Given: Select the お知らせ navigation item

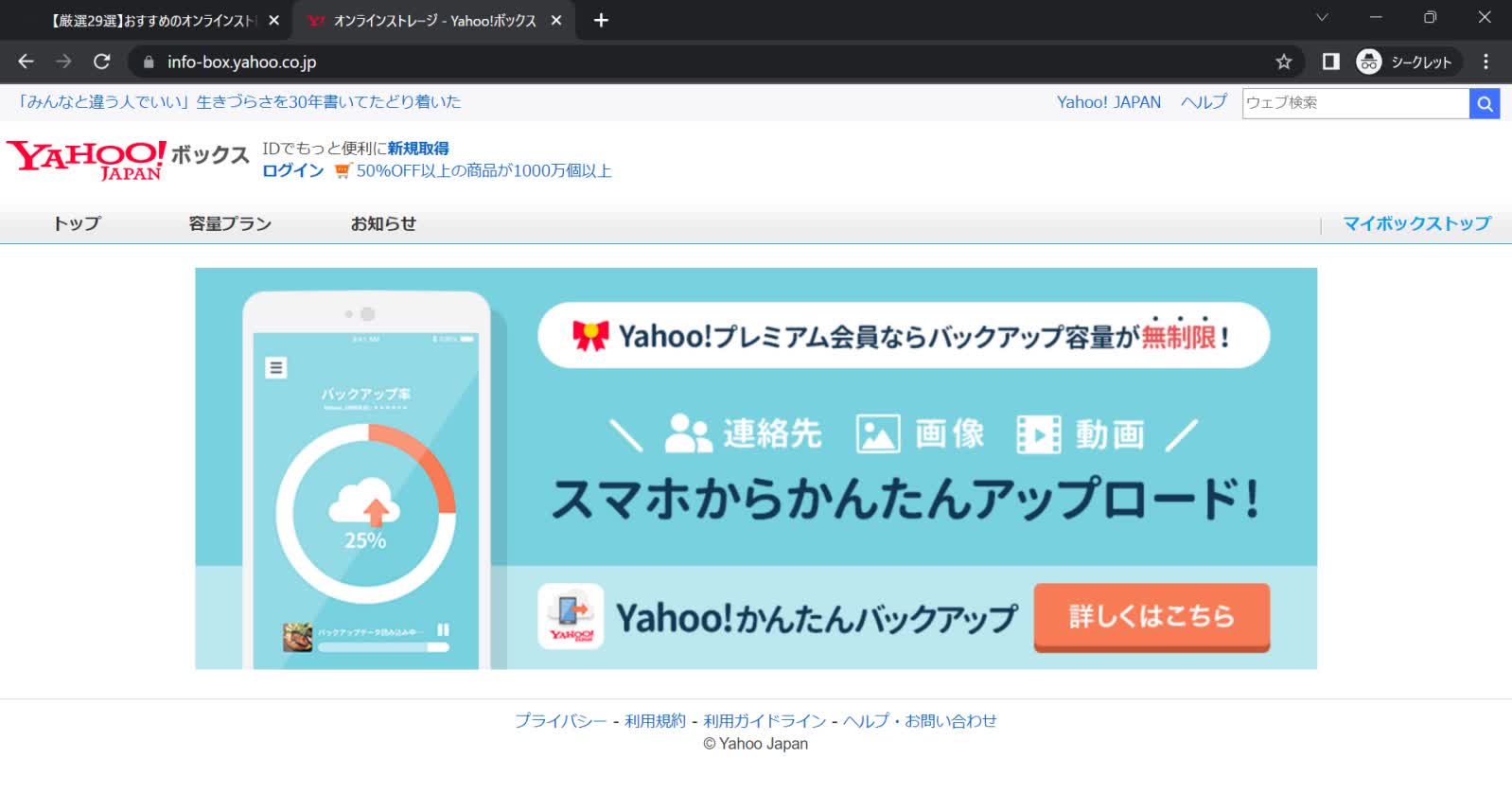Looking at the screenshot, I should coord(383,223).
